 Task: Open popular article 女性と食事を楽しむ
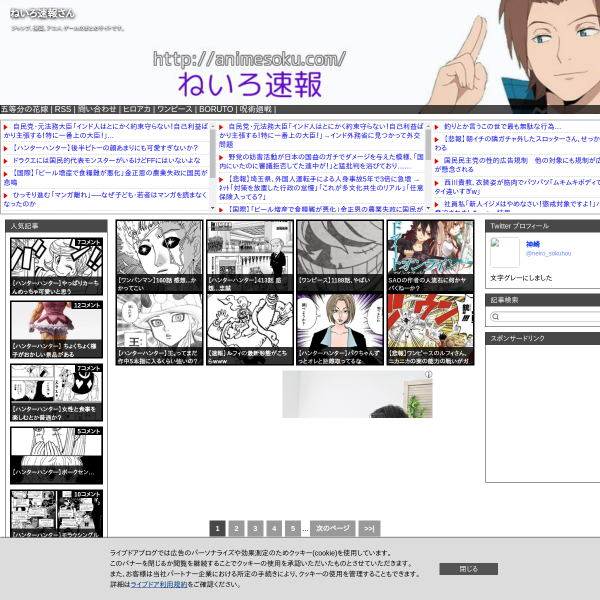pos(56,393)
